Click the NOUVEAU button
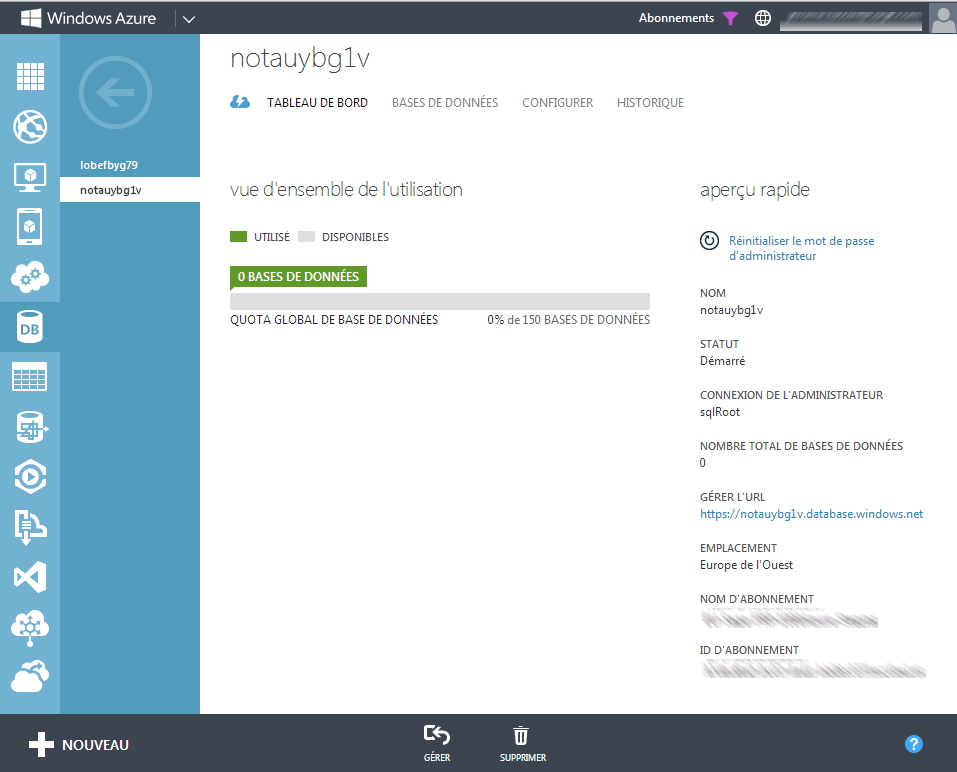This screenshot has width=957, height=772. click(x=79, y=745)
